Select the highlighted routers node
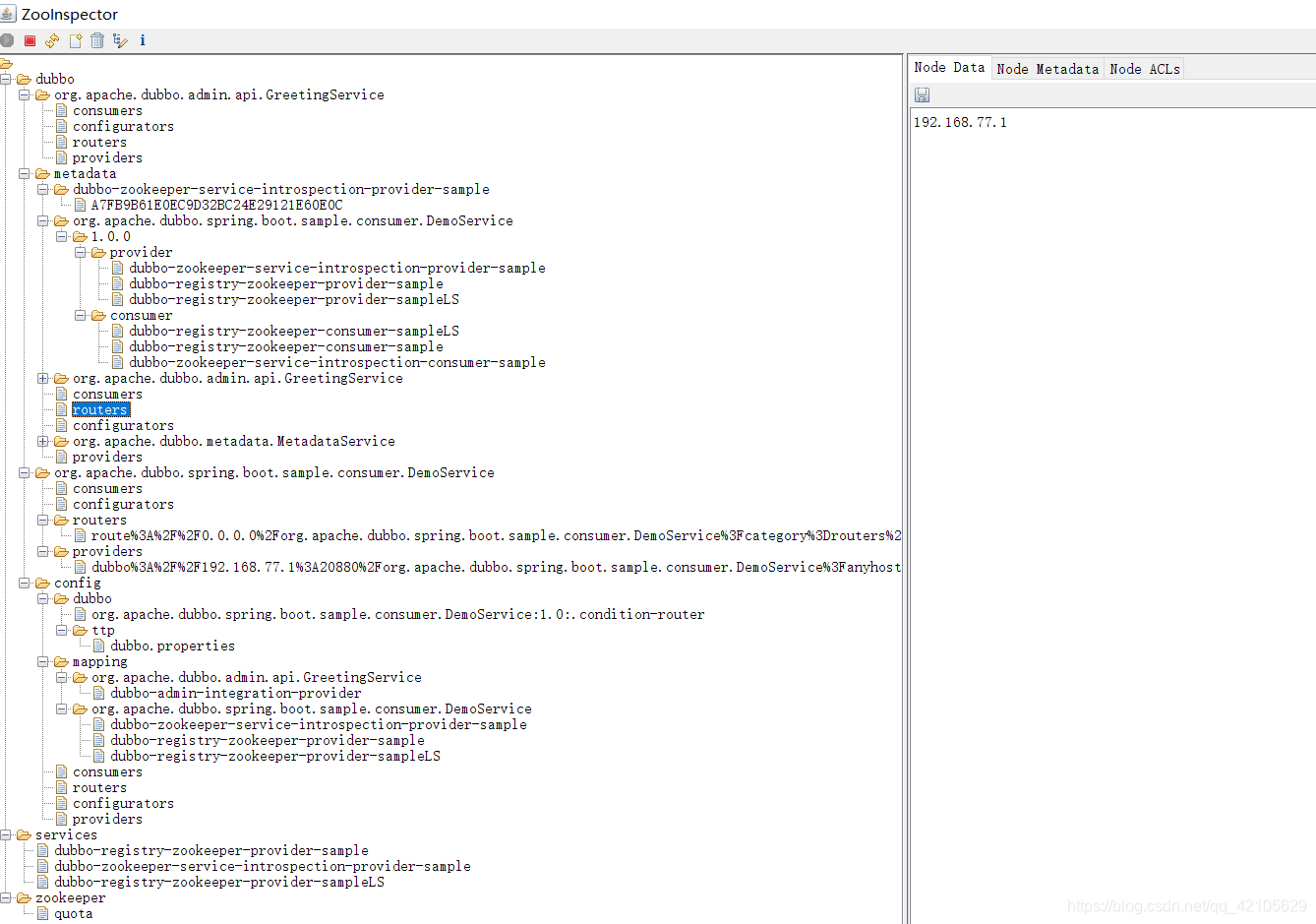 (x=100, y=409)
